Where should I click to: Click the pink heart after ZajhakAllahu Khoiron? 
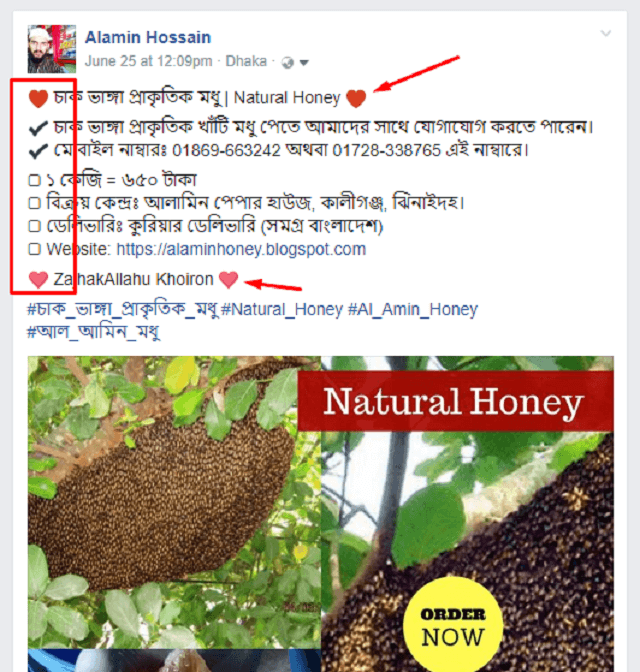[x=228, y=279]
